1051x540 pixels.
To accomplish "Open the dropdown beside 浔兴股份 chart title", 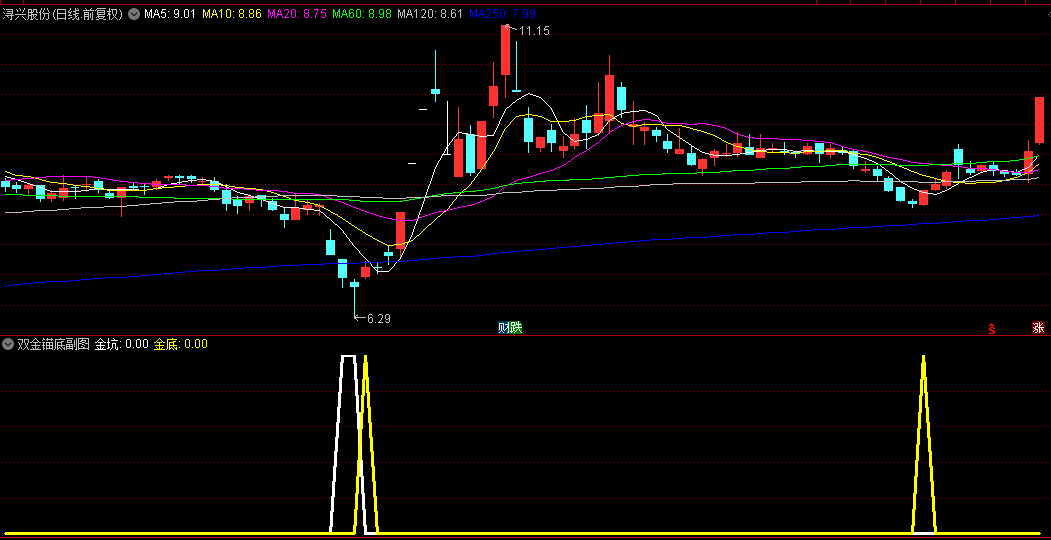I will pos(134,13).
